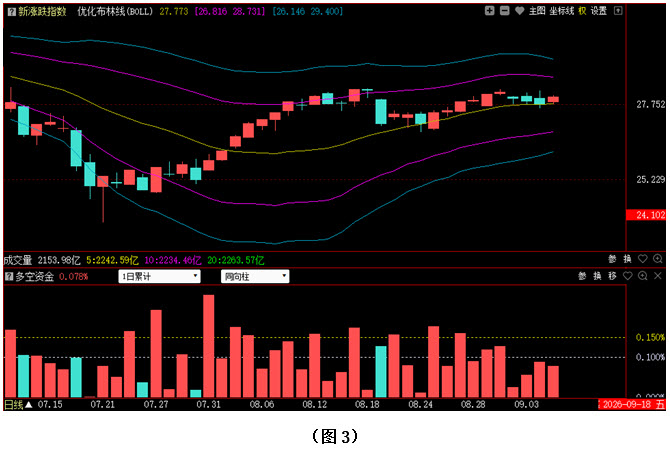The height and width of the screenshot is (458, 670).
Task: Open the 同向柱 dropdown
Action: pos(255,276)
